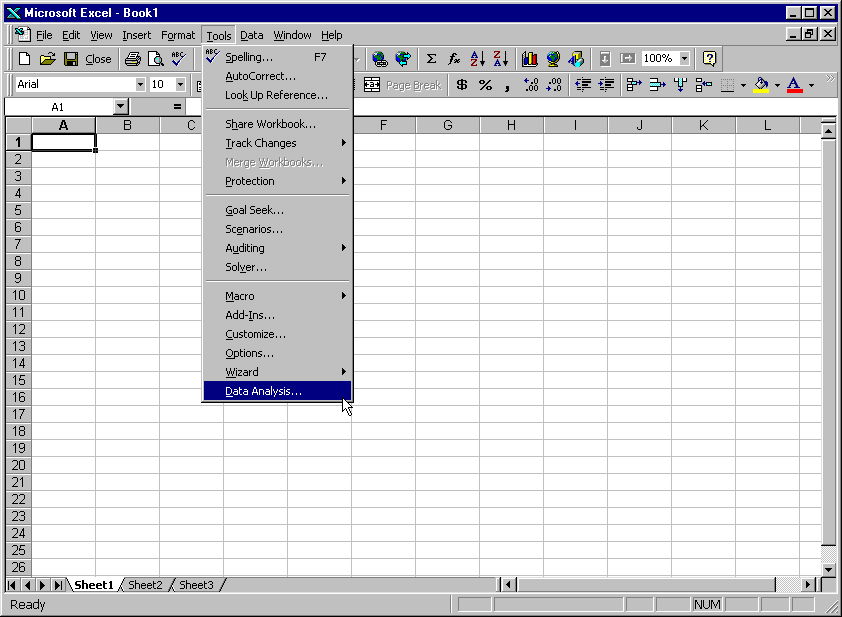Screen dimensions: 842x617
Task: Click the Select All corner button
Action: [x=18, y=126]
